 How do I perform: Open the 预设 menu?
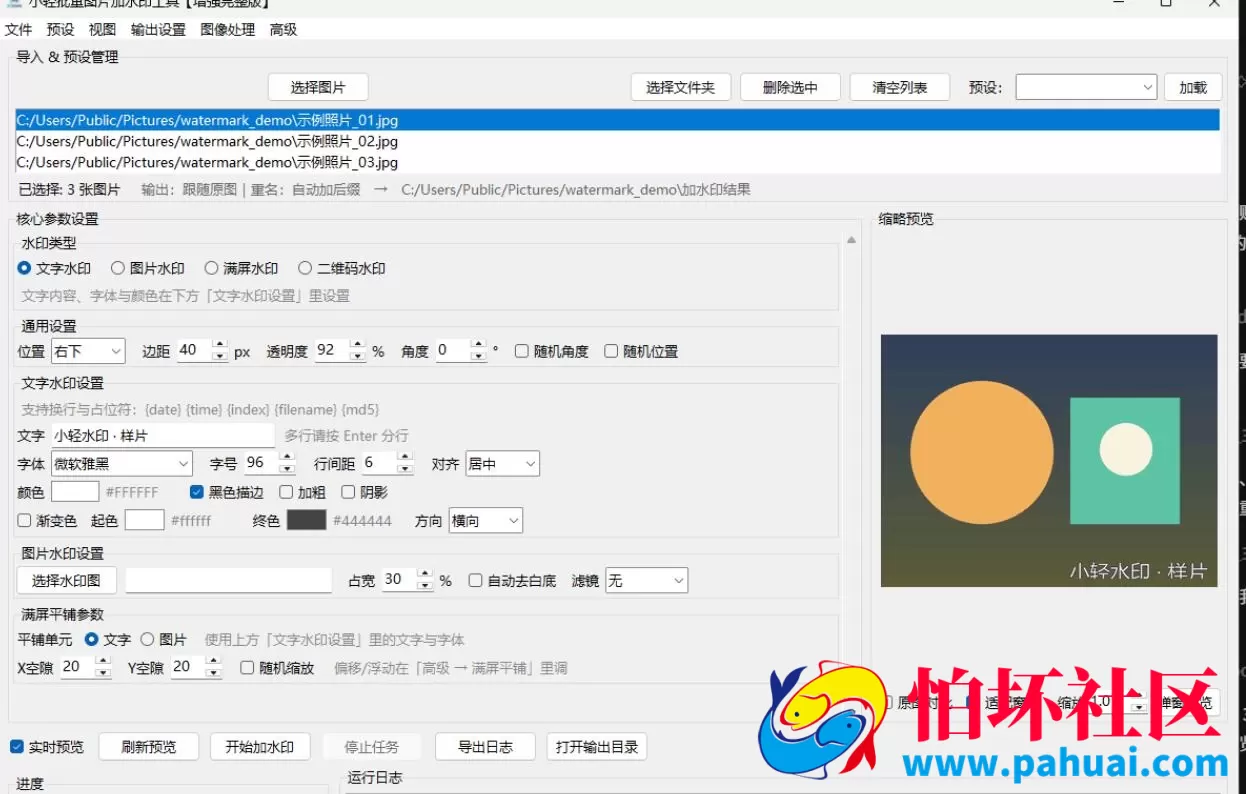[60, 30]
